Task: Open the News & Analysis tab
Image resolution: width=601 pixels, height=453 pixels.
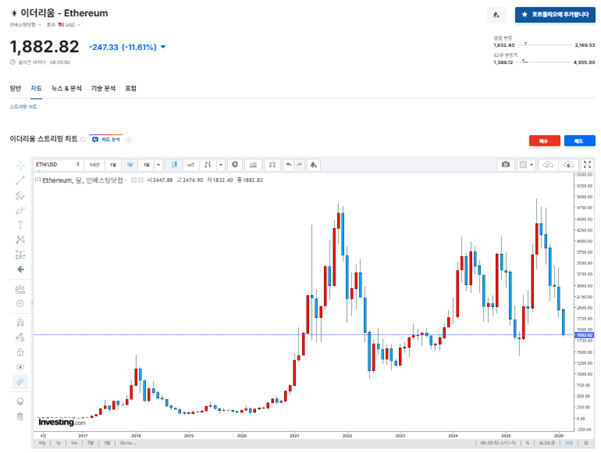Action: click(67, 89)
